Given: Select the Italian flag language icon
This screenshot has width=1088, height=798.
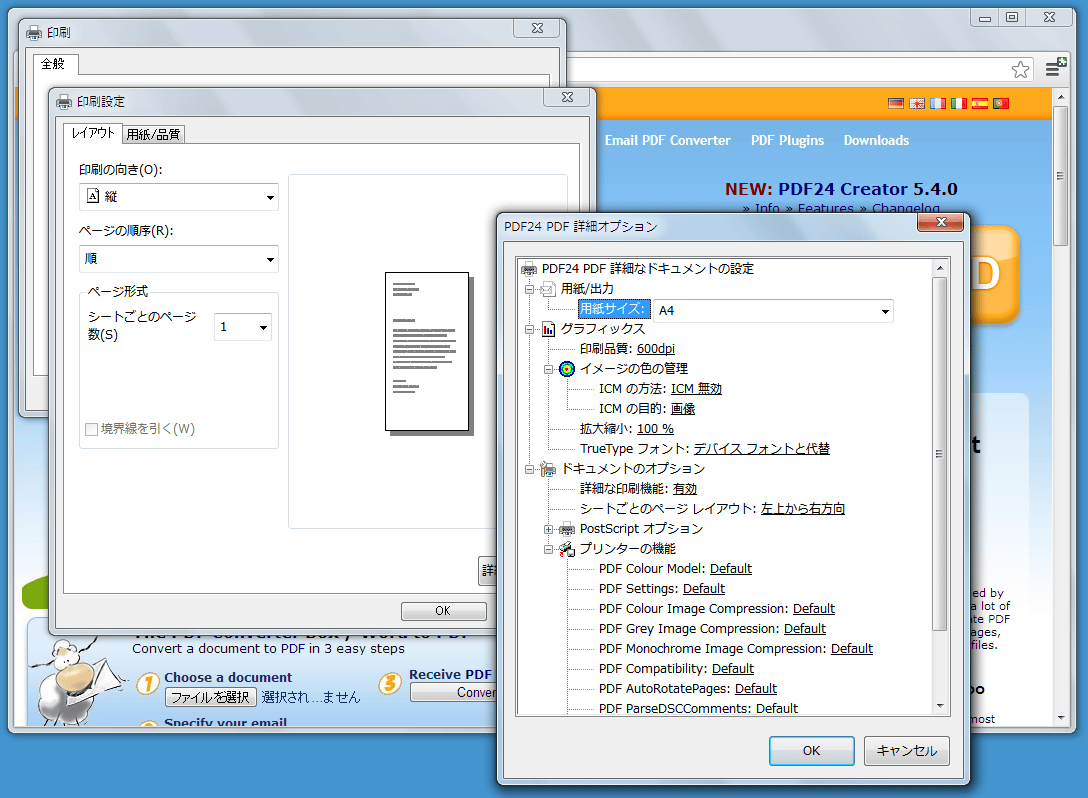Looking at the screenshot, I should click(958, 103).
